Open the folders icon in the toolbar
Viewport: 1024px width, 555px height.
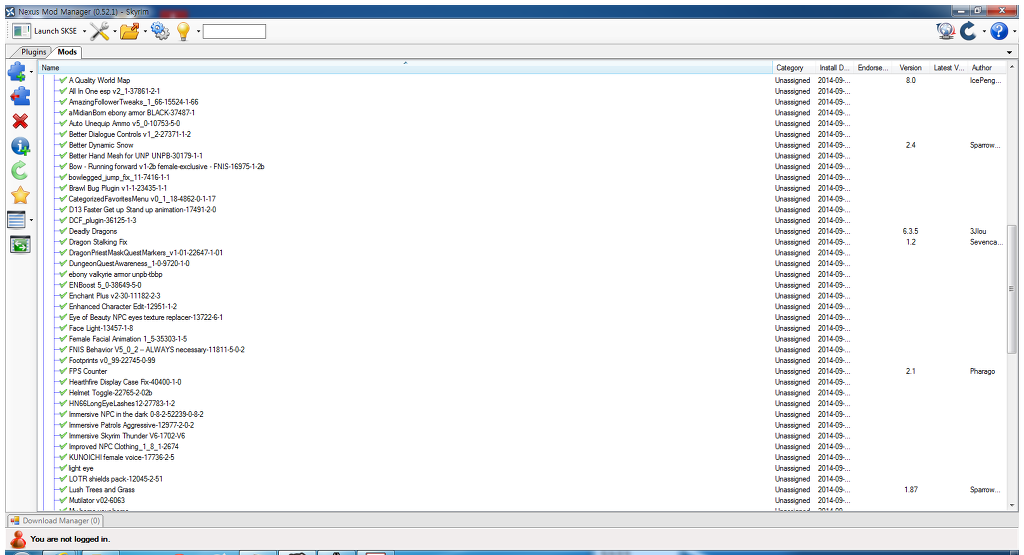click(x=129, y=31)
